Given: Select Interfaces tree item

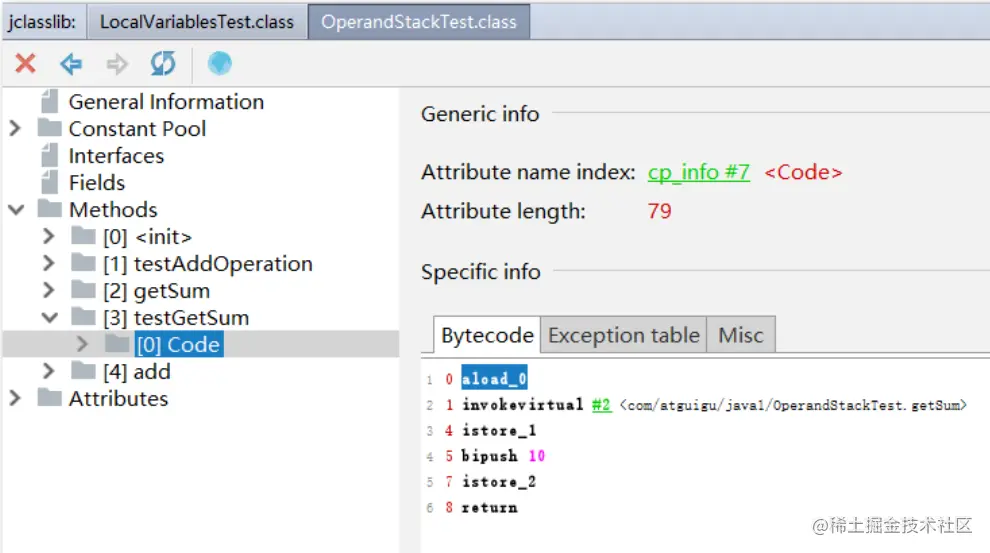Looking at the screenshot, I should (x=116, y=156).
